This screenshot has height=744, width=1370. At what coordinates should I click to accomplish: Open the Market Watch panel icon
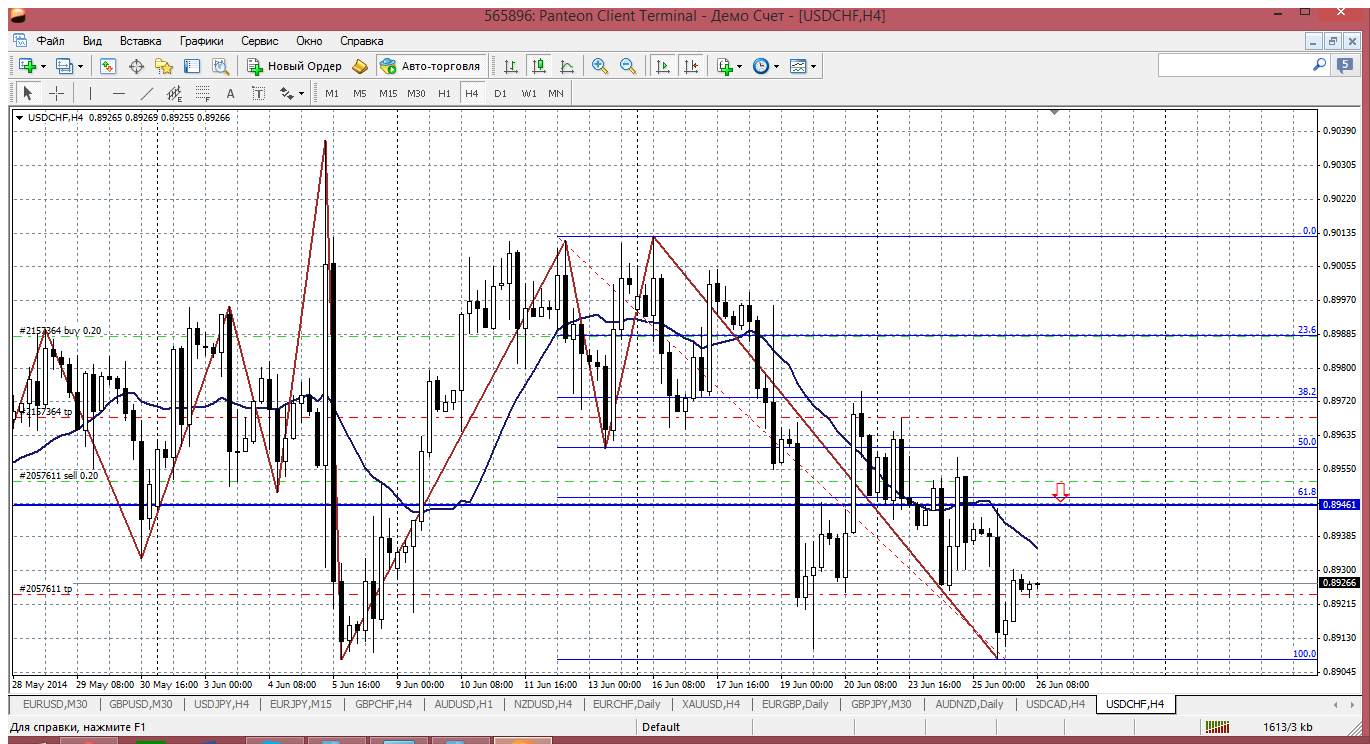pos(108,66)
